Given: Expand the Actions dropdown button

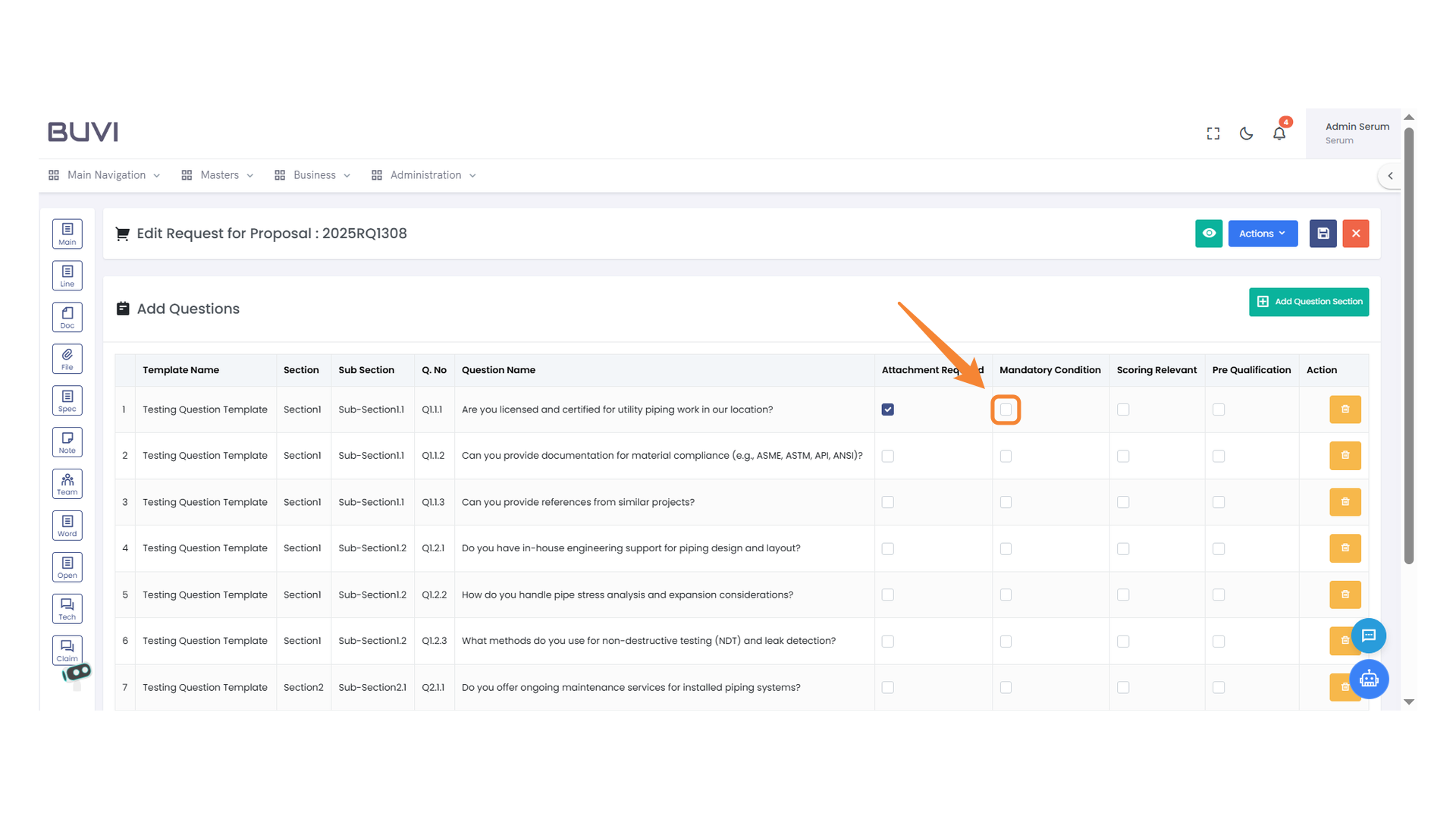Looking at the screenshot, I should click(x=1263, y=234).
